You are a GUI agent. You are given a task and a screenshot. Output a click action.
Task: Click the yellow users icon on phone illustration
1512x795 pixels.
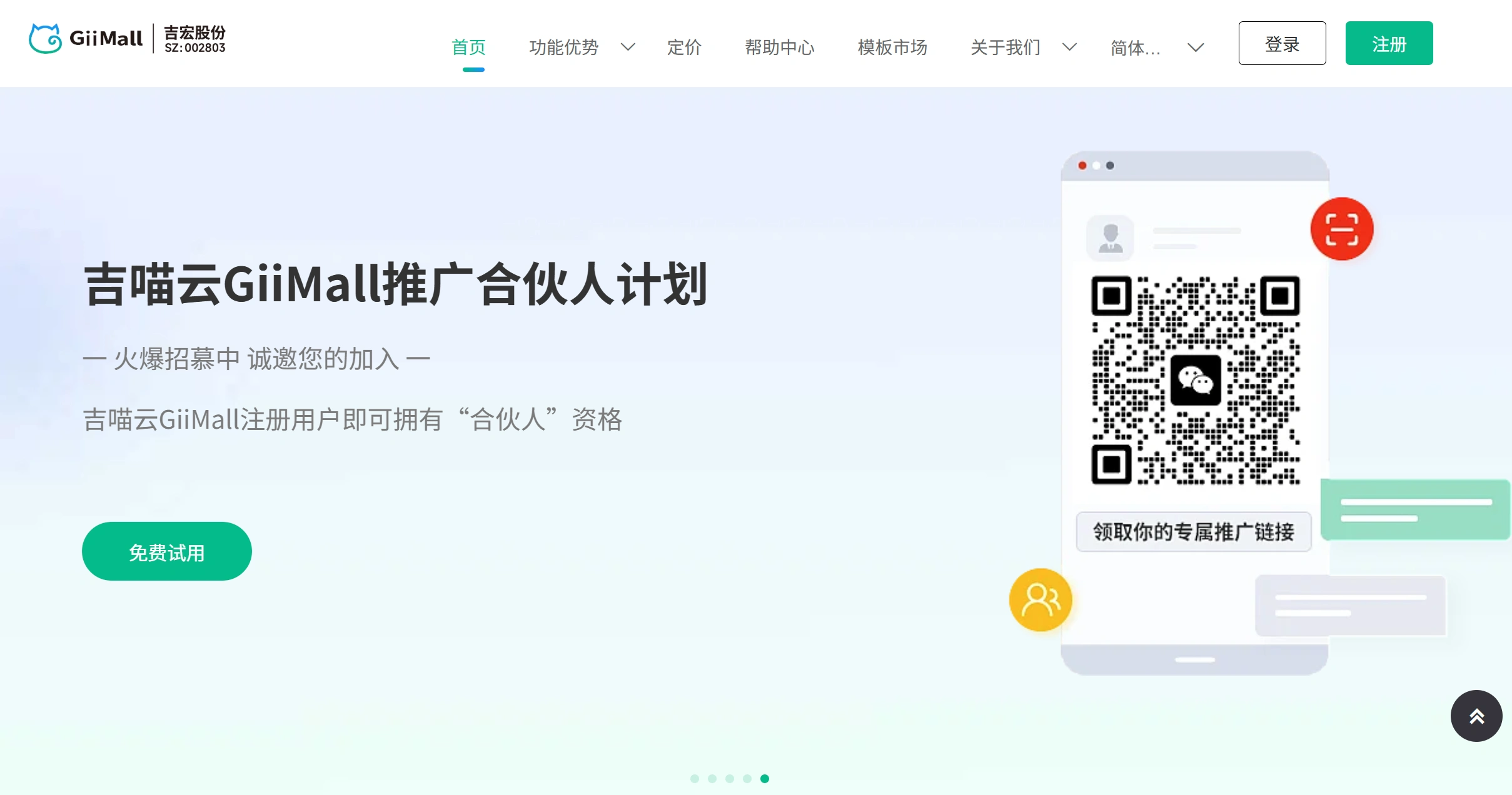pos(1041,599)
